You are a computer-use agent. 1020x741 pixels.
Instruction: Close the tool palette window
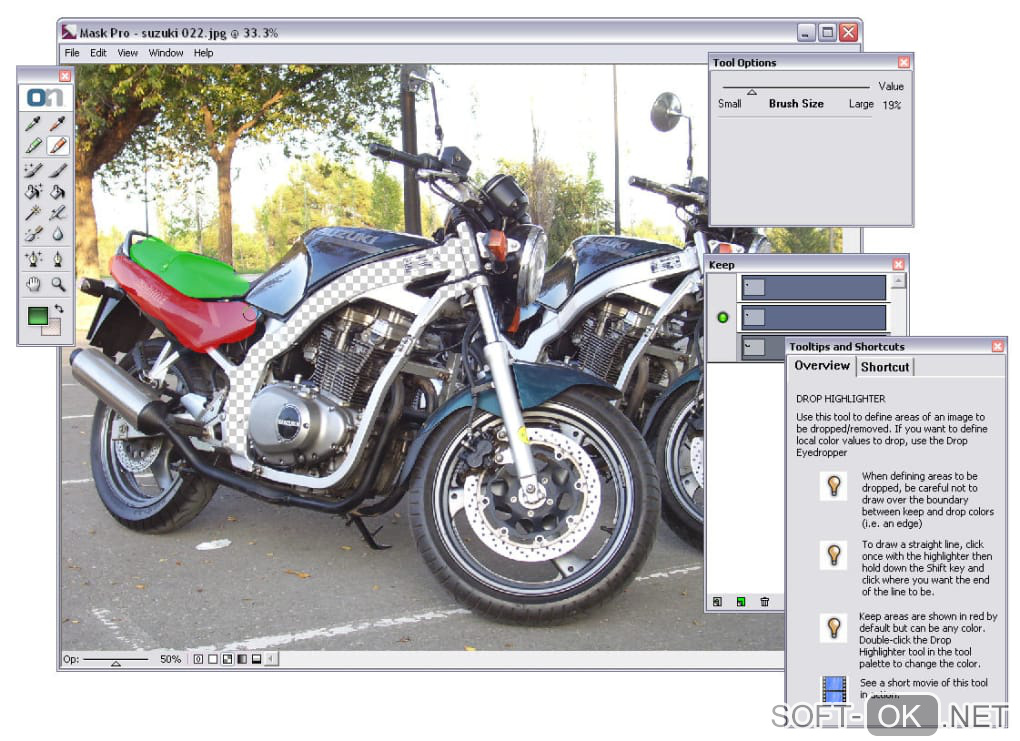[64, 76]
